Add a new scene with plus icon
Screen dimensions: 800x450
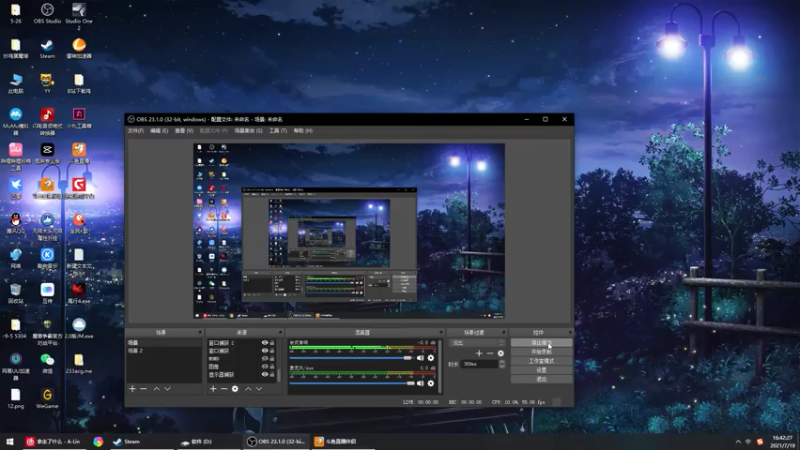point(132,389)
